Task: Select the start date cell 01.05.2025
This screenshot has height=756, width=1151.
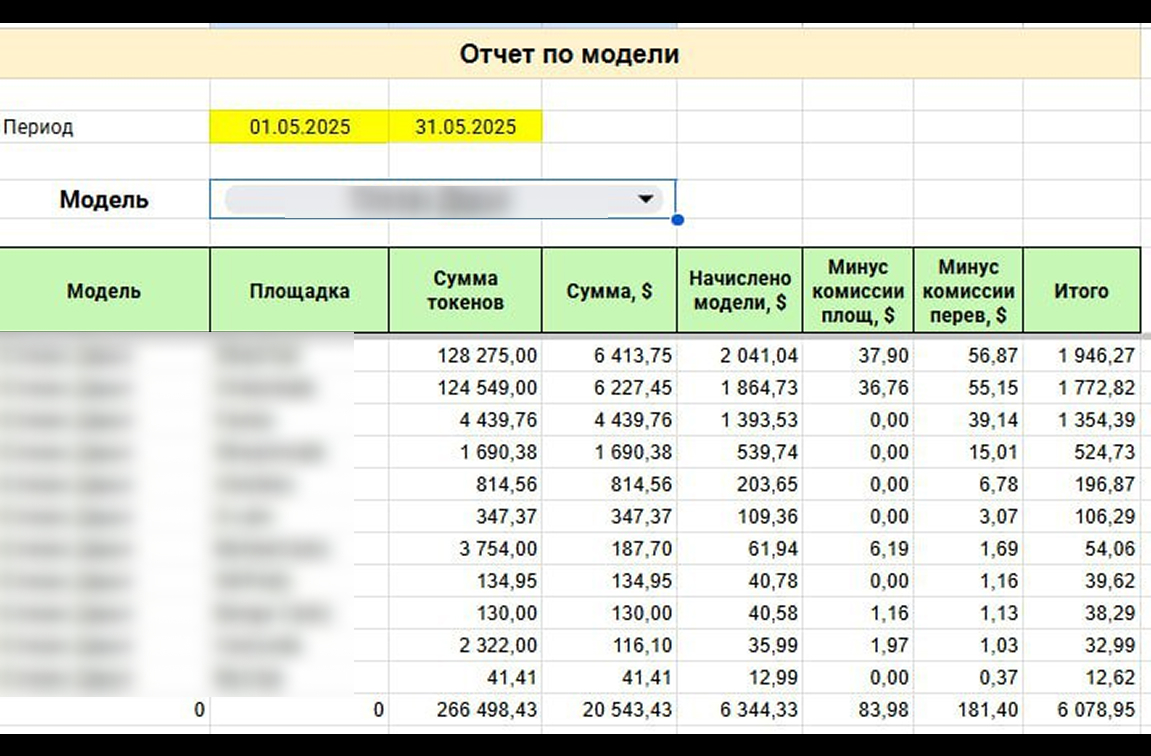Action: point(299,127)
